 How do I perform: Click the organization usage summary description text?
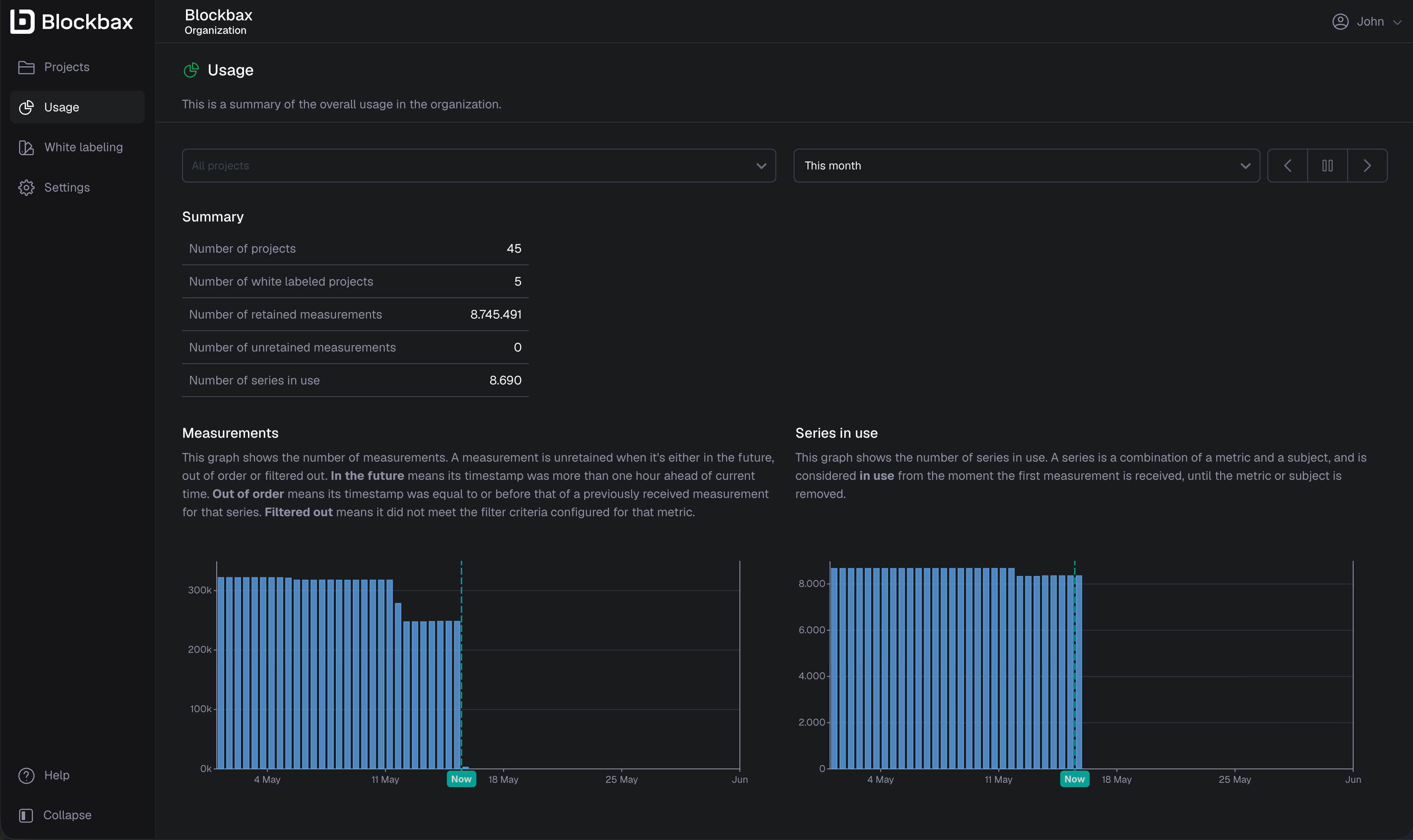(x=342, y=105)
